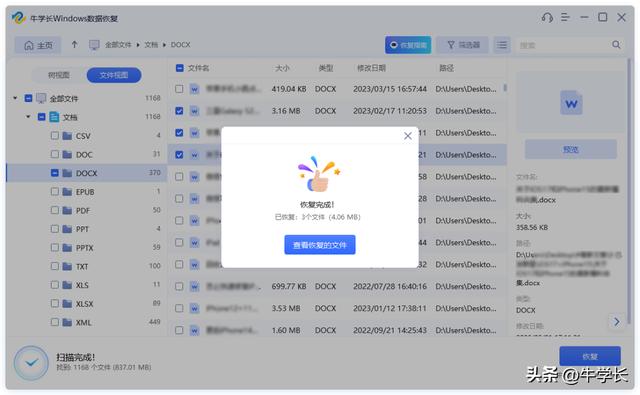This screenshot has height=395, width=640.
Task: Click the Word preview thumbnail
Action: pos(571,103)
